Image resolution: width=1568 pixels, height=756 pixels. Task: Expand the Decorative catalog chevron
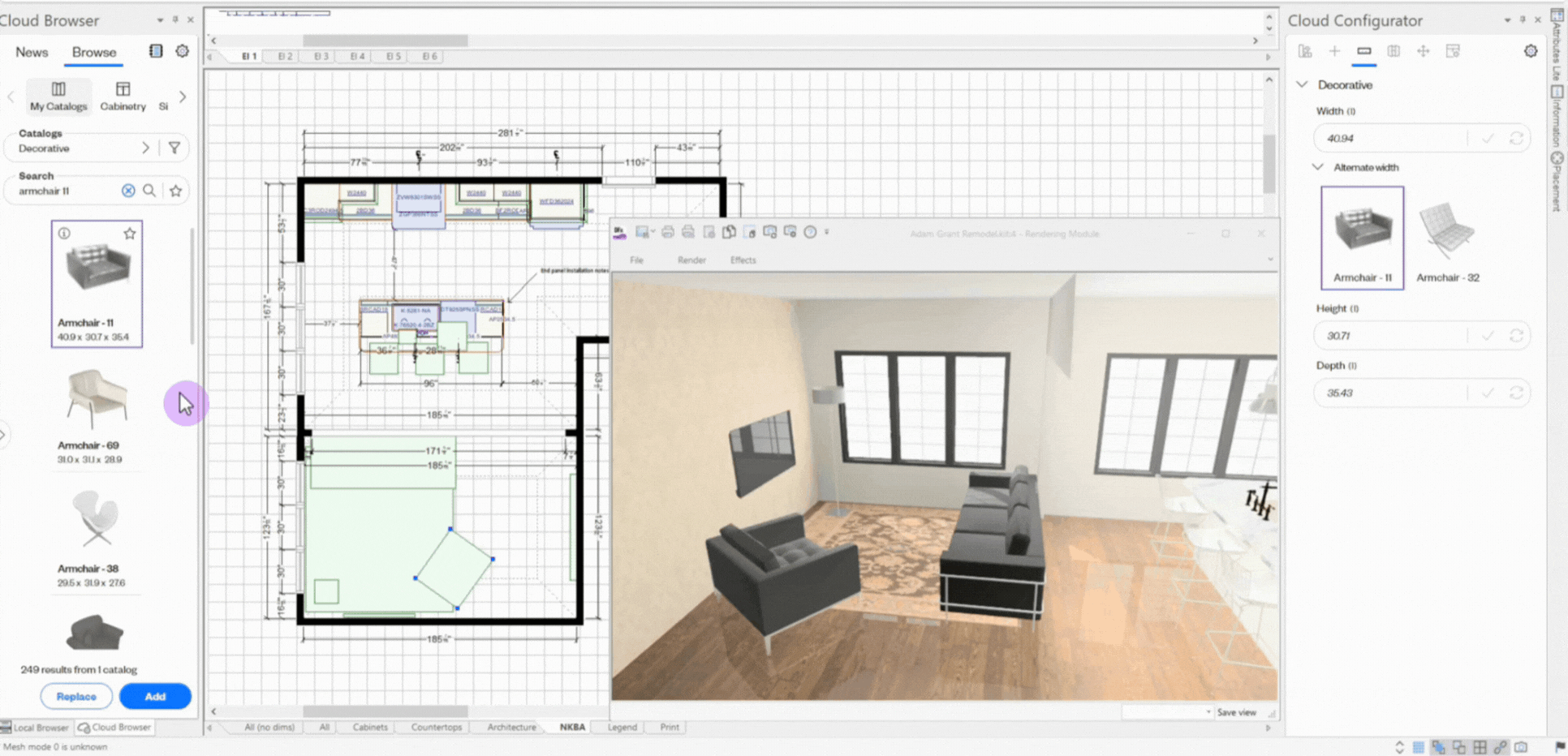145,148
